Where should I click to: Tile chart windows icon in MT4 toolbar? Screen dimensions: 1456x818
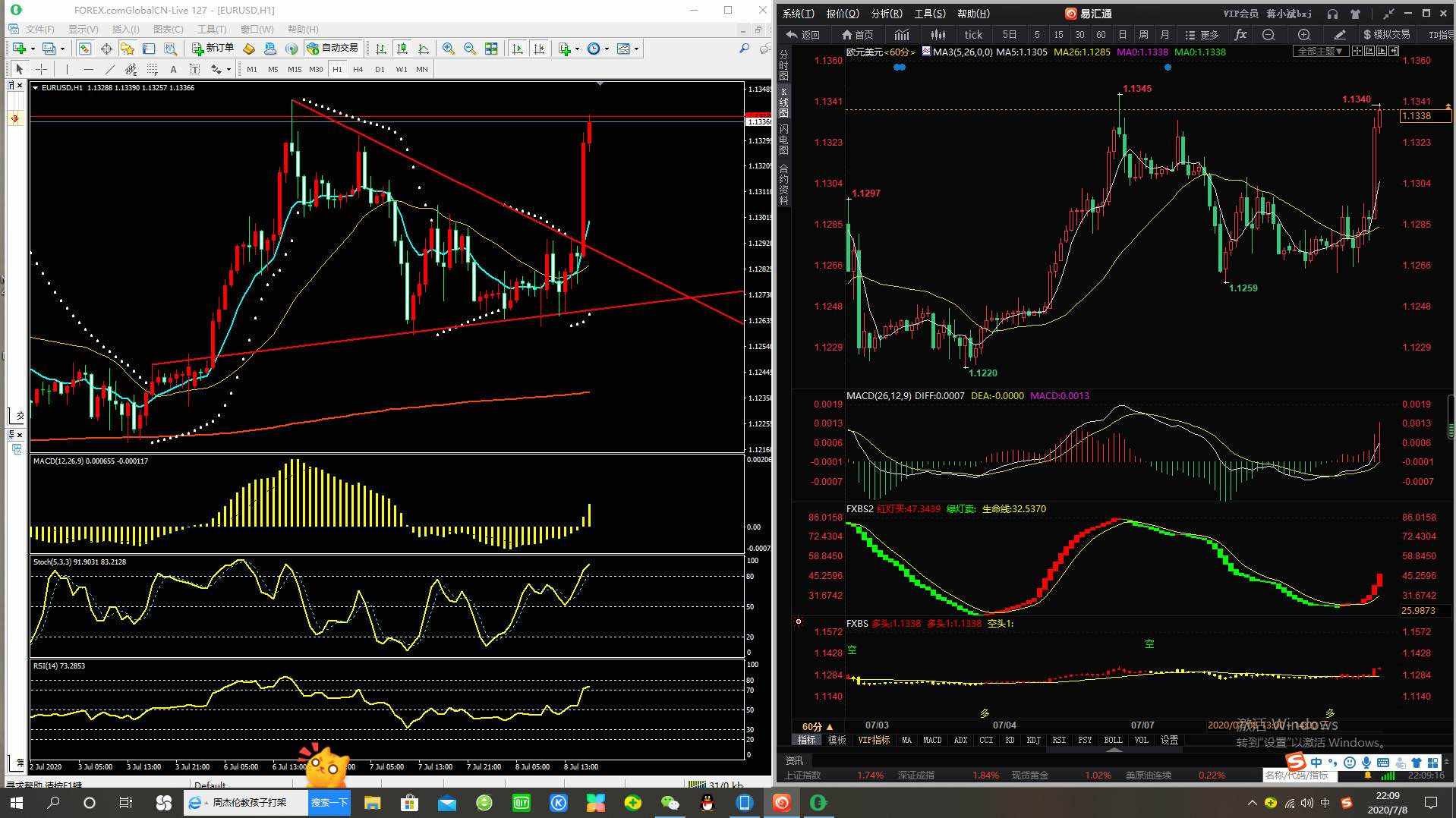(491, 49)
